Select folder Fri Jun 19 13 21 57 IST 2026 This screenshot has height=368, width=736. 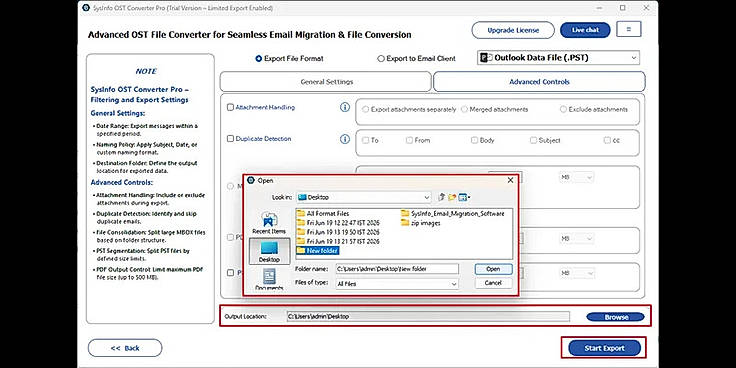(338, 241)
